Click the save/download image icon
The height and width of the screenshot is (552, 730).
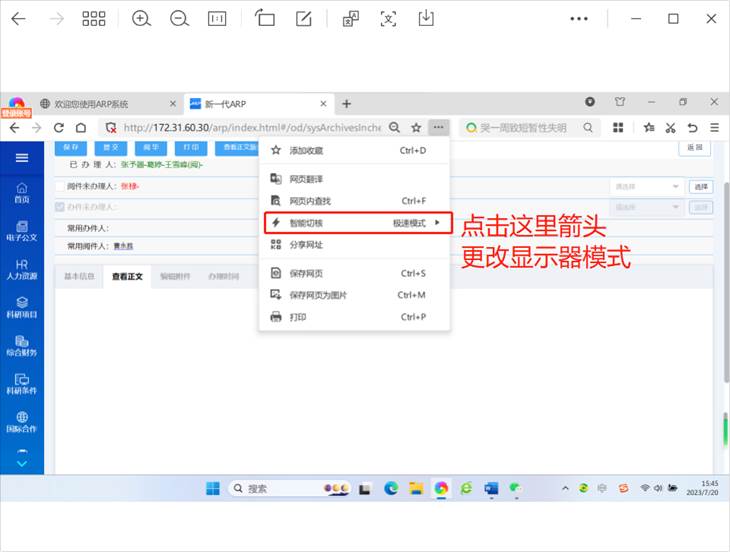pos(426,18)
